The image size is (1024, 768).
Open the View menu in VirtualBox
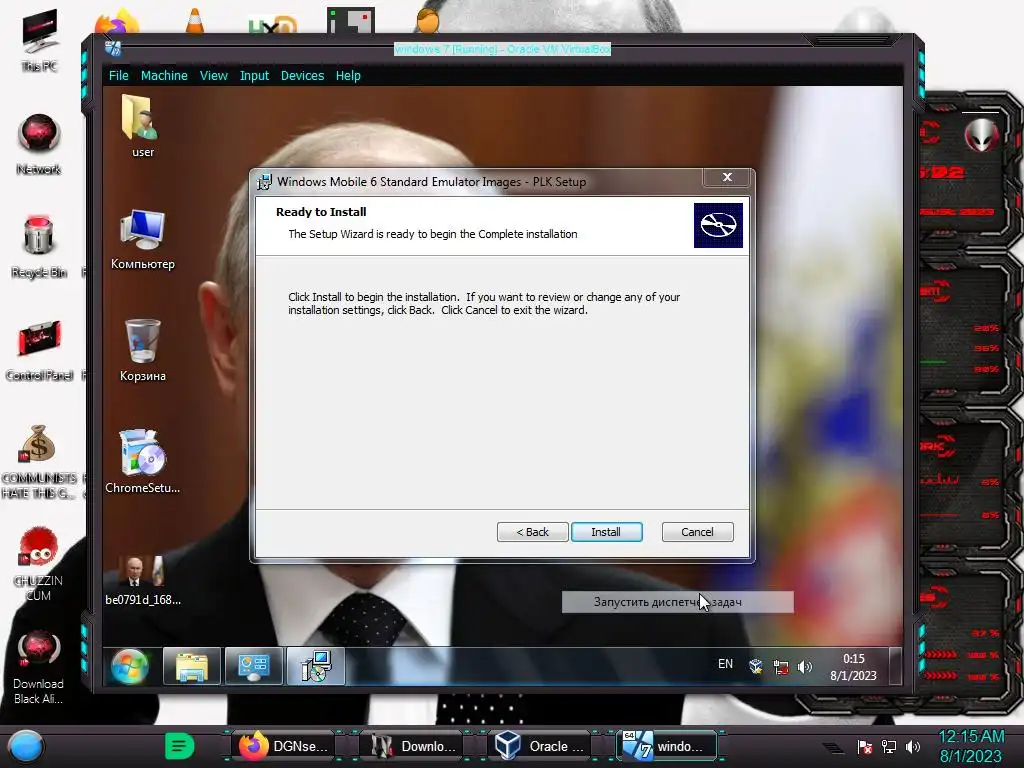coord(214,76)
